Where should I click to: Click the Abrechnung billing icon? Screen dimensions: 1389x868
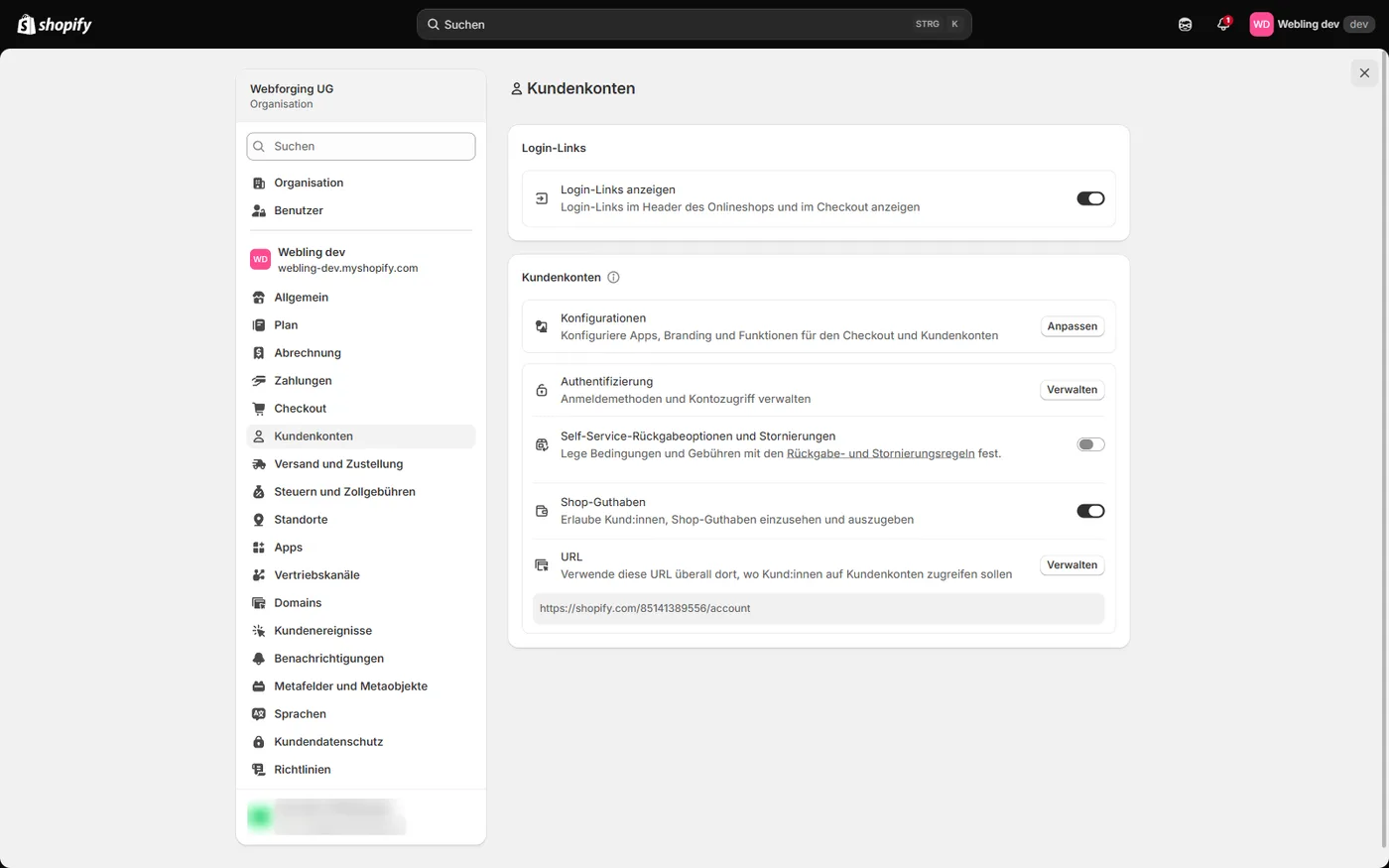(259, 353)
